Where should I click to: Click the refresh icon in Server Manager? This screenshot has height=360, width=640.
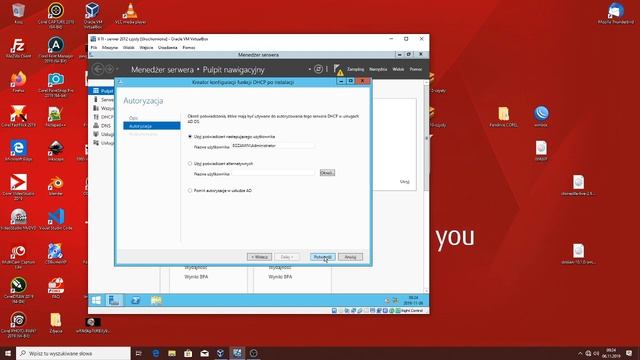pos(318,69)
